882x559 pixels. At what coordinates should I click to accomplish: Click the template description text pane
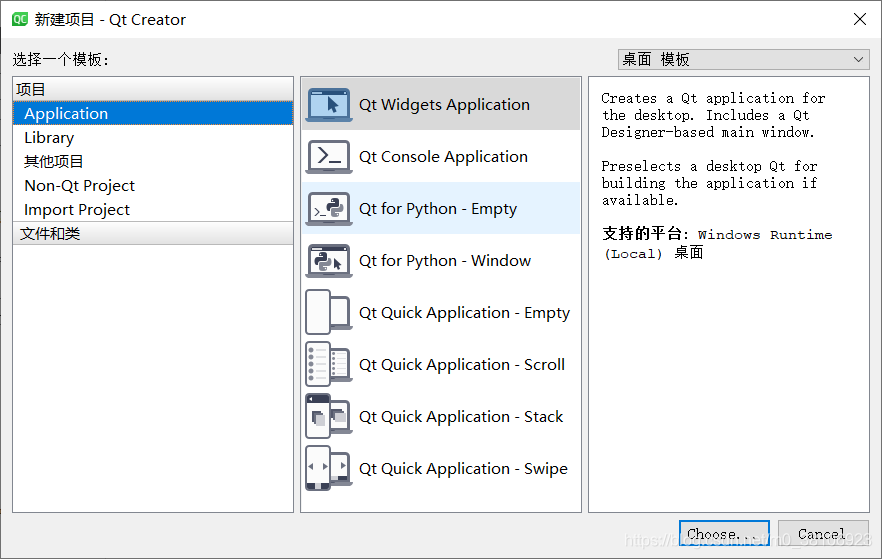tap(728, 294)
